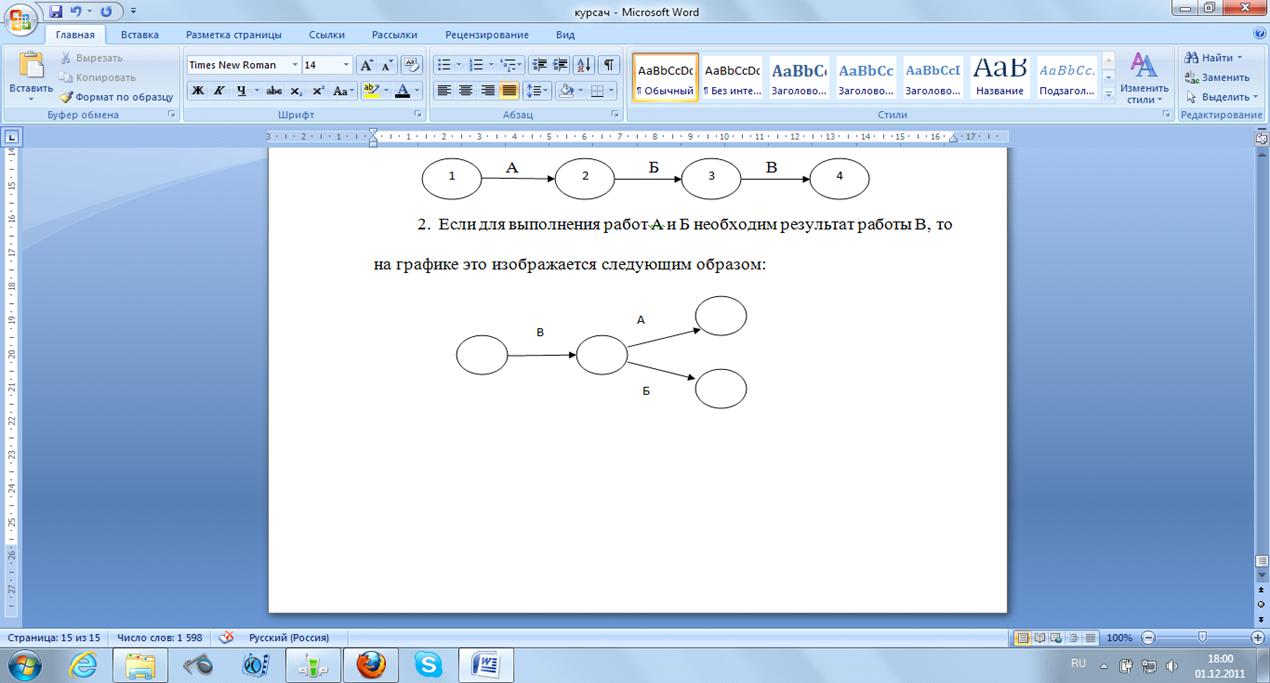
Task: Click the Clear Formatting icon
Action: point(411,65)
